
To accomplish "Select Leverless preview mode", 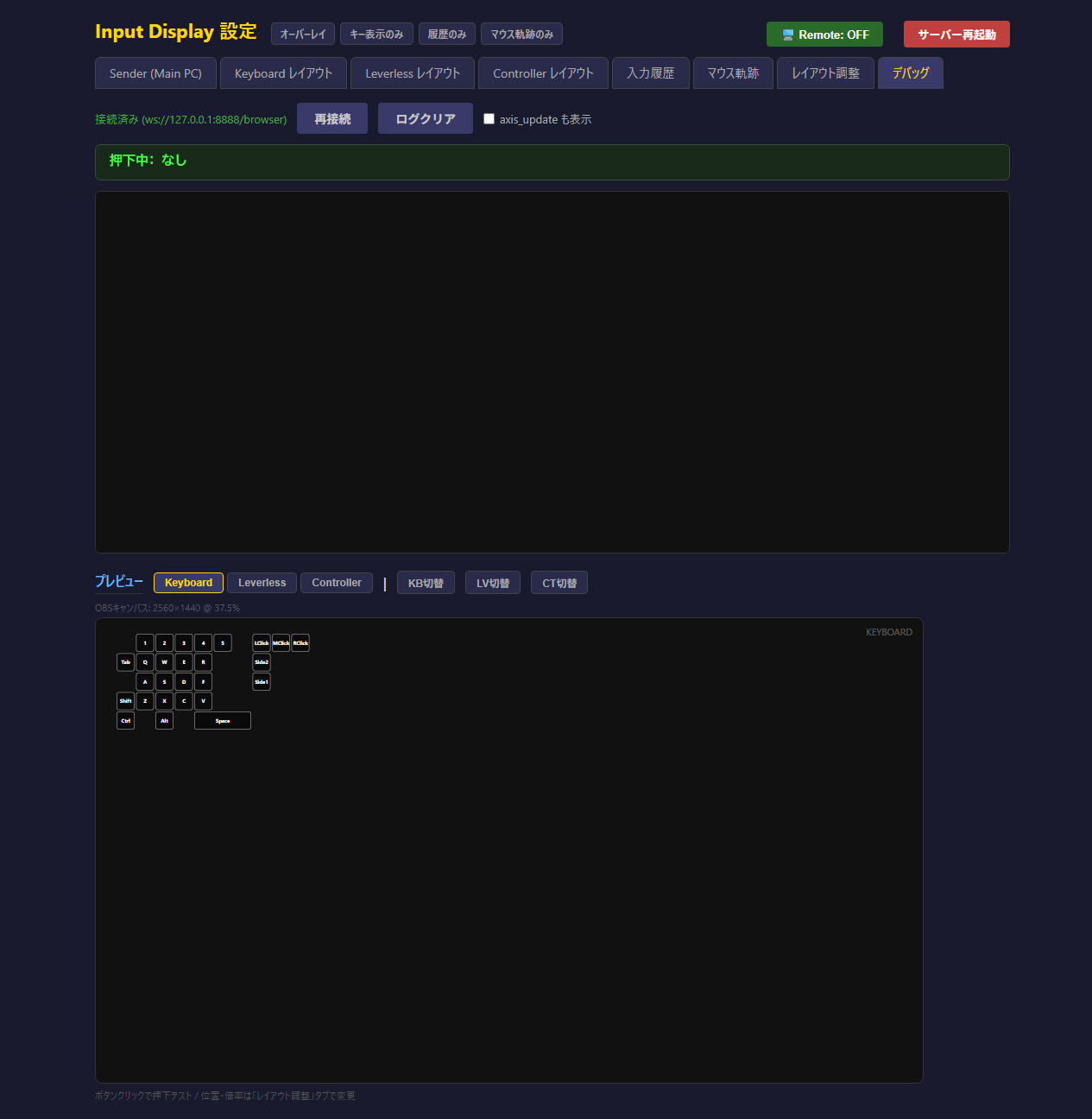I will coord(262,583).
